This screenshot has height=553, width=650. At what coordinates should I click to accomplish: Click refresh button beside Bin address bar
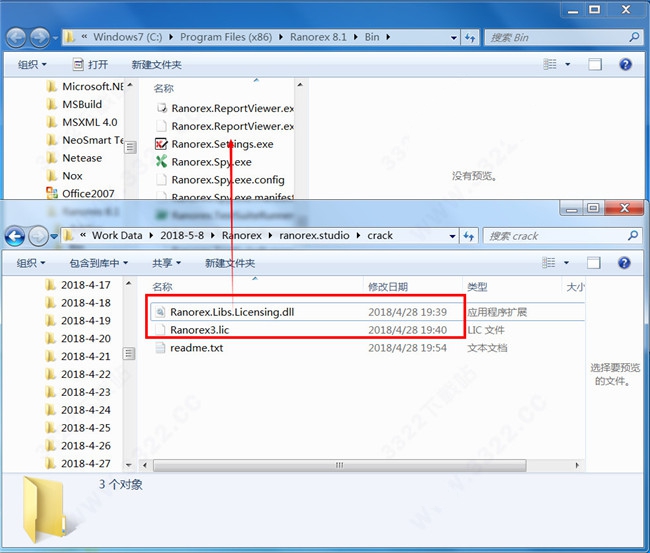[x=470, y=38]
